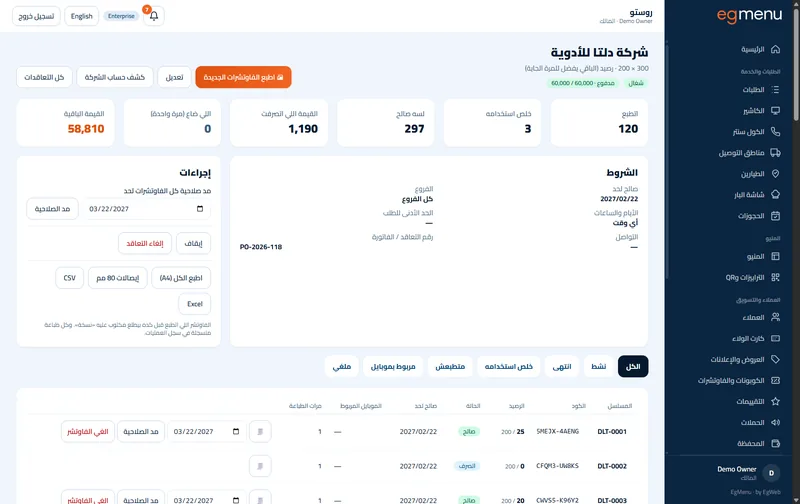The image size is (800, 504).
Task: Click the wallet icon beside المحفظة
Action: coord(776,443)
